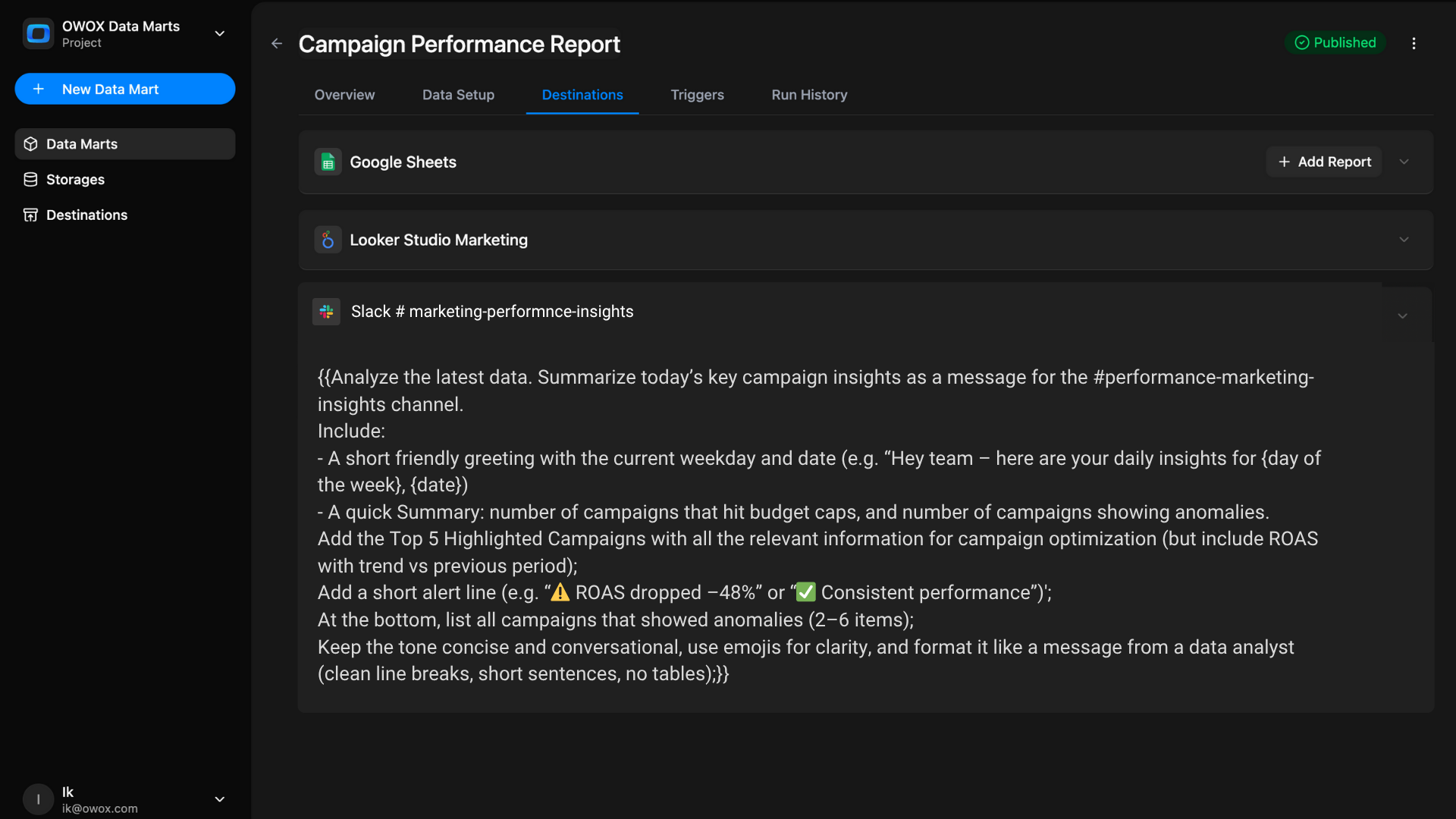The width and height of the screenshot is (1456, 819).
Task: Switch to the Run History tab
Action: [x=809, y=95]
